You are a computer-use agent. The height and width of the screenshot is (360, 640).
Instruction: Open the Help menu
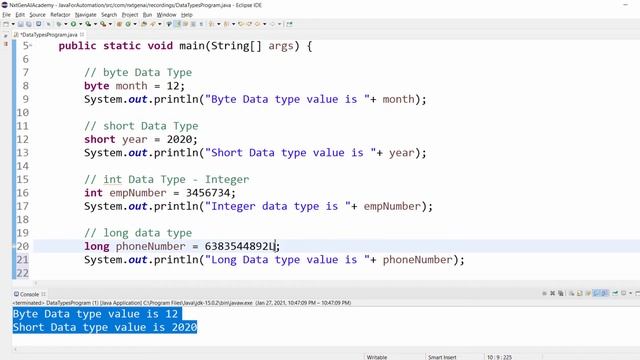[x=187, y=15]
